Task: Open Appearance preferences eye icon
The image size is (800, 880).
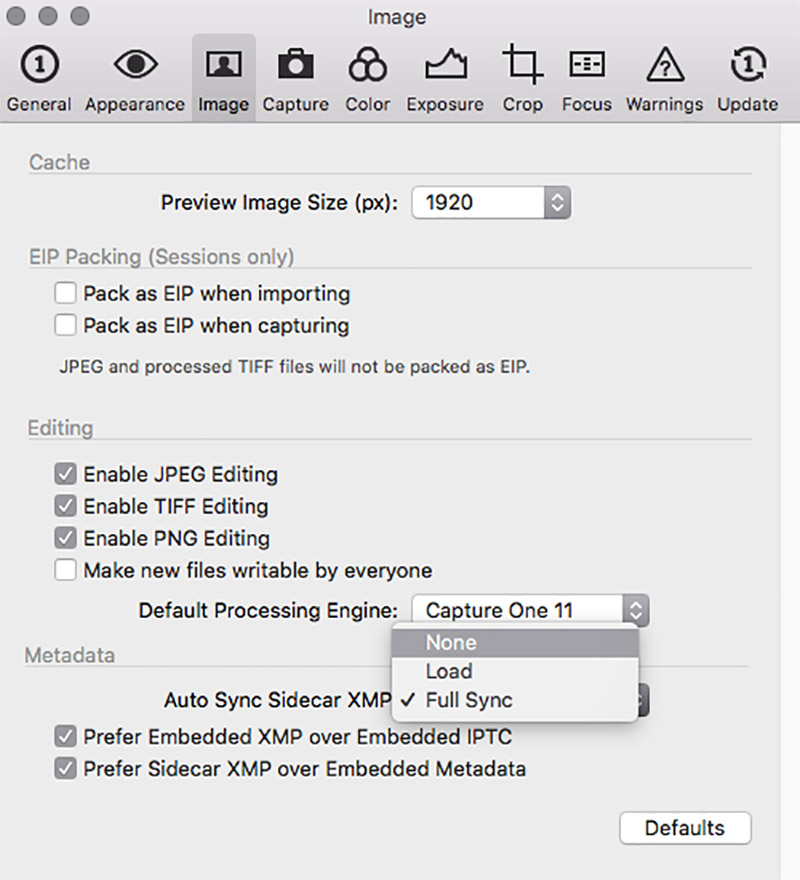Action: tap(135, 64)
